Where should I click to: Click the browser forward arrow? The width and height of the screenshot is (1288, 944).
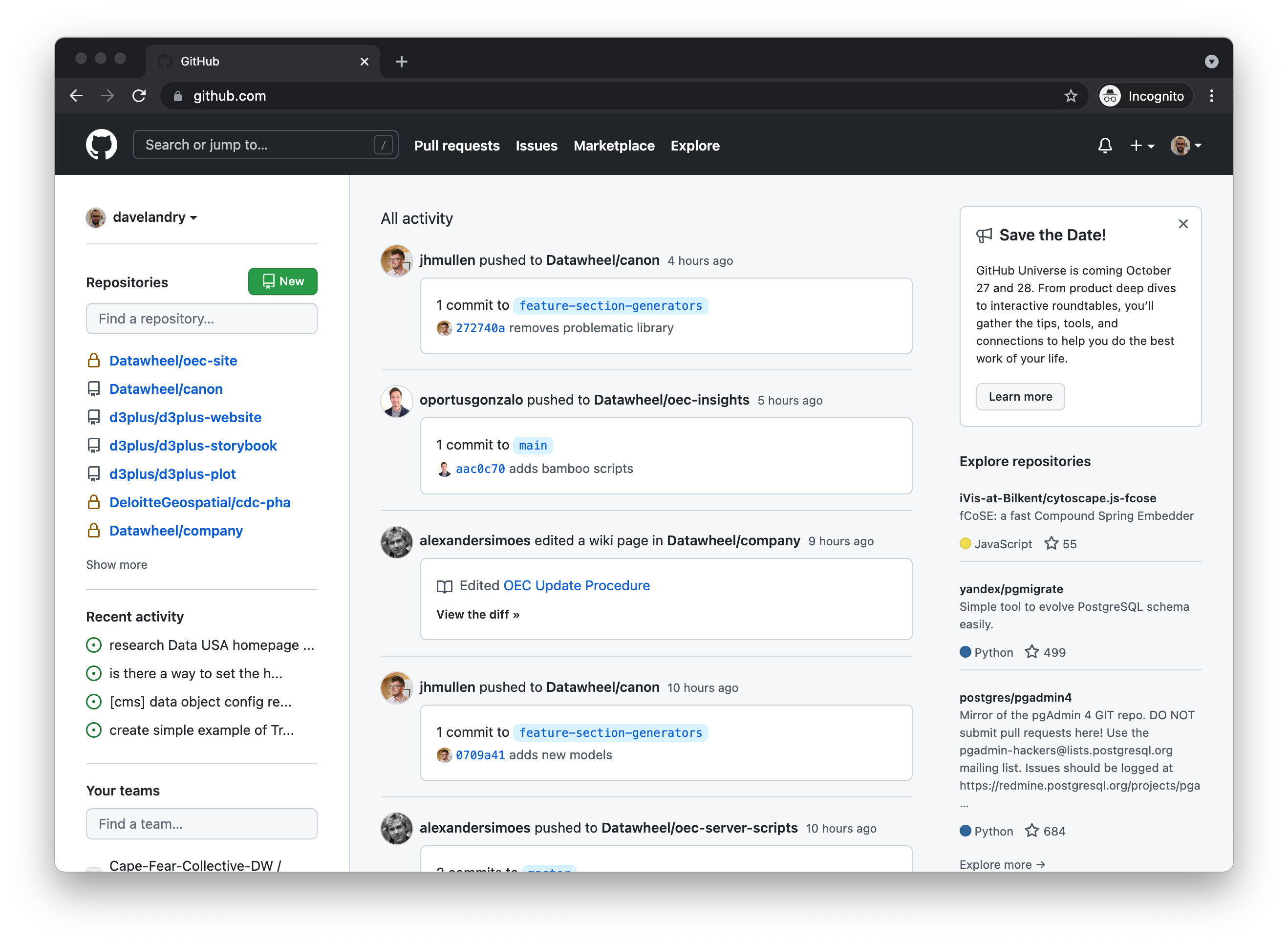coord(107,96)
